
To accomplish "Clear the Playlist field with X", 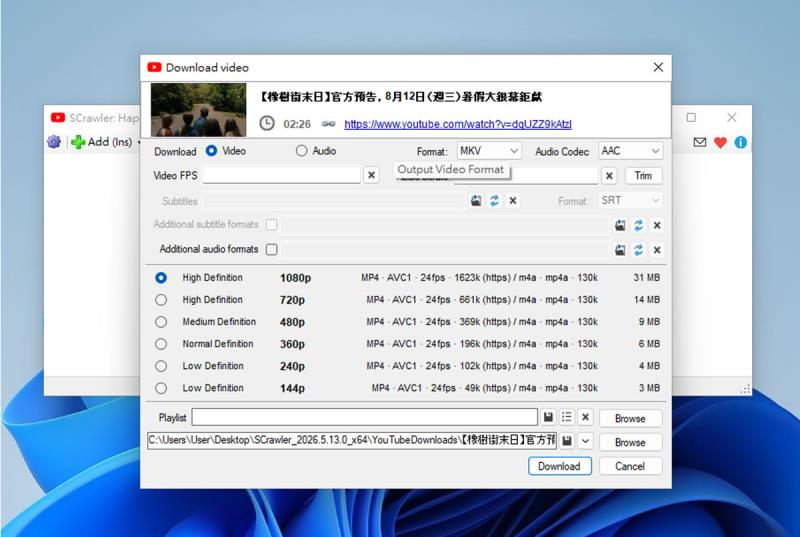I will [x=586, y=417].
